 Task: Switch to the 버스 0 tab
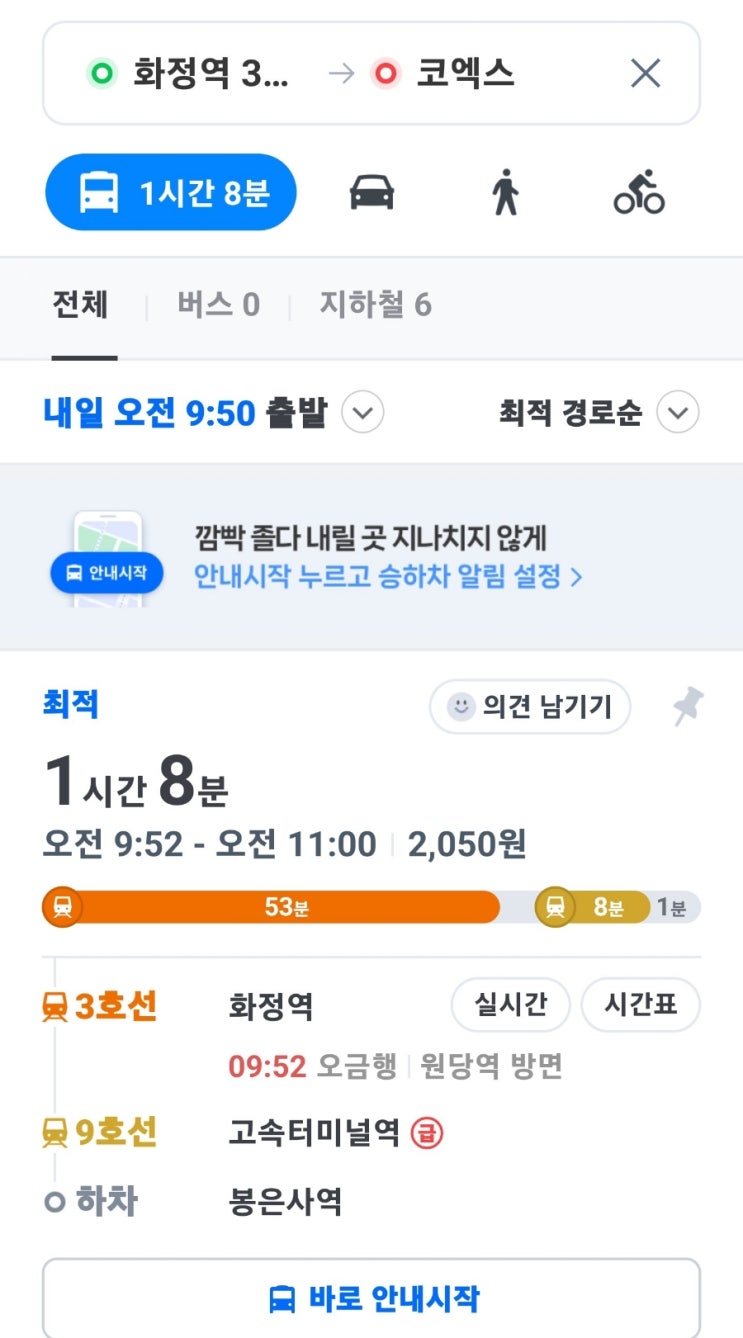218,305
